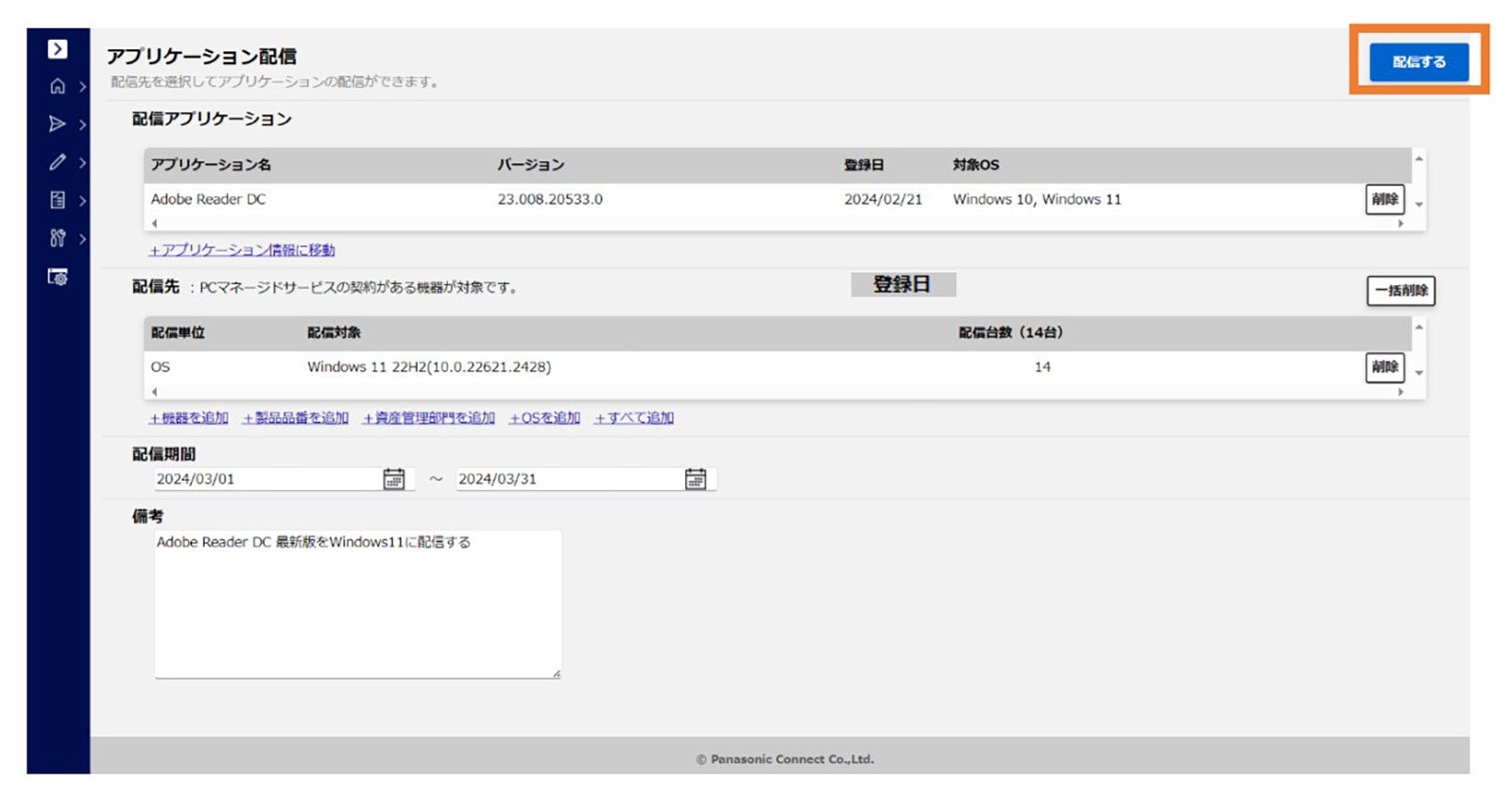Open the document list icon in the sidebar
1512x801 pixels.
(58, 200)
